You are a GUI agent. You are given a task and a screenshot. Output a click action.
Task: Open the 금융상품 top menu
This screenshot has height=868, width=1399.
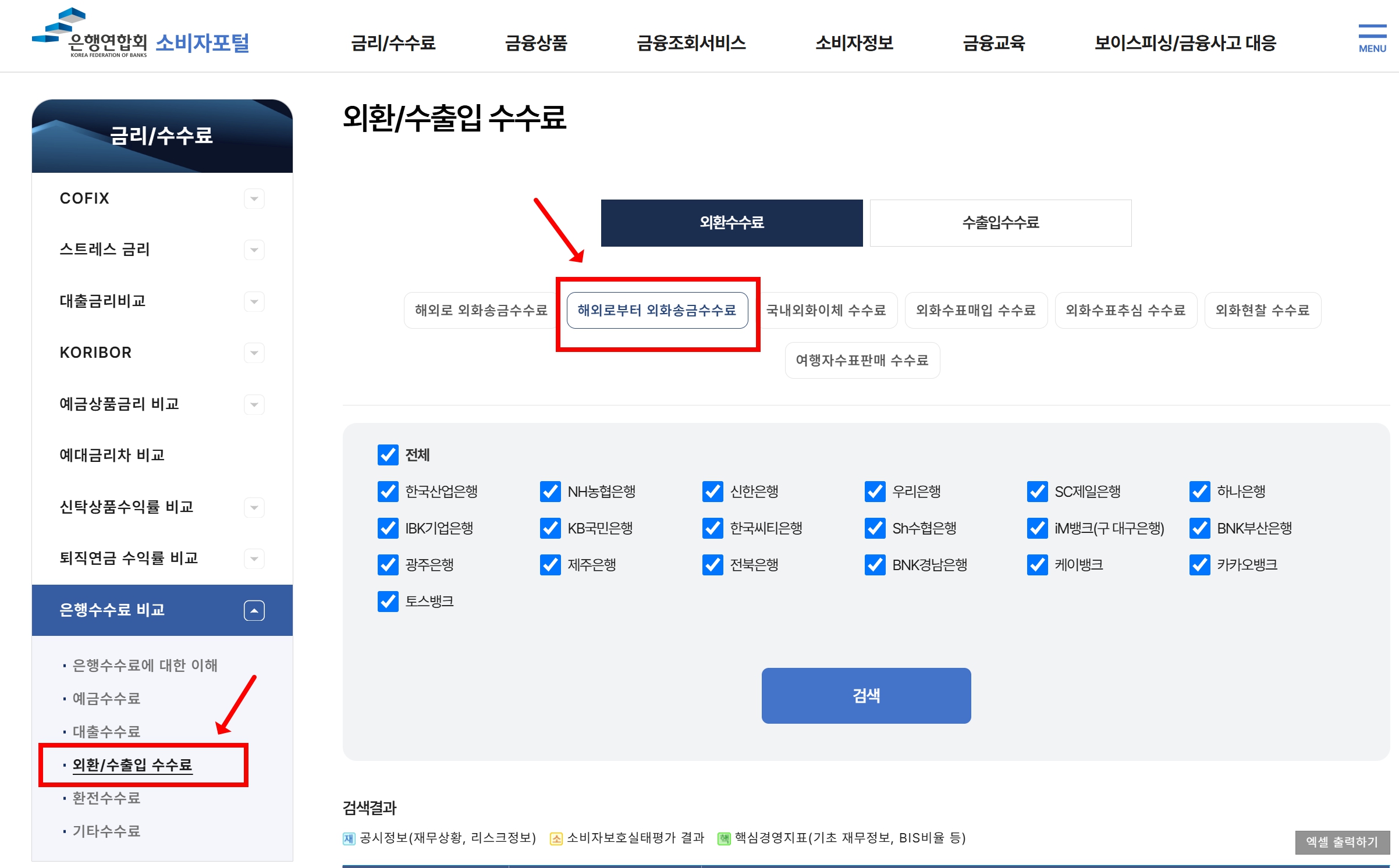(x=535, y=43)
